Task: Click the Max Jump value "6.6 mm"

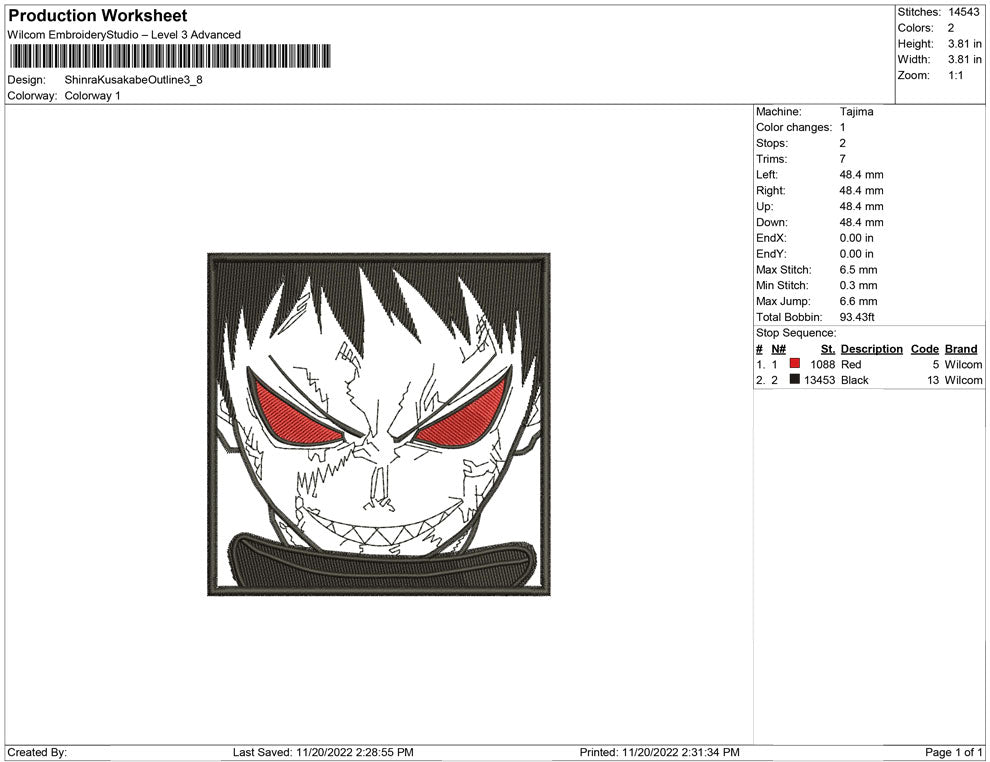Action: tap(858, 301)
